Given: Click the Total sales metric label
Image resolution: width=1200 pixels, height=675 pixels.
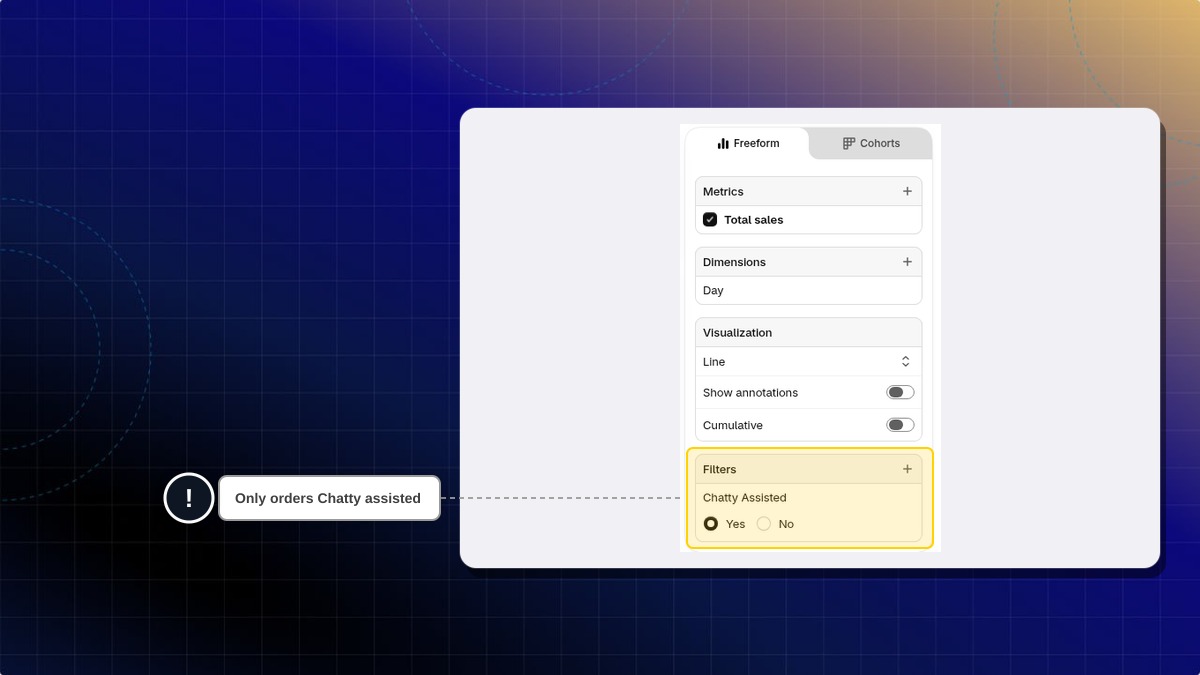Looking at the screenshot, I should click(754, 220).
